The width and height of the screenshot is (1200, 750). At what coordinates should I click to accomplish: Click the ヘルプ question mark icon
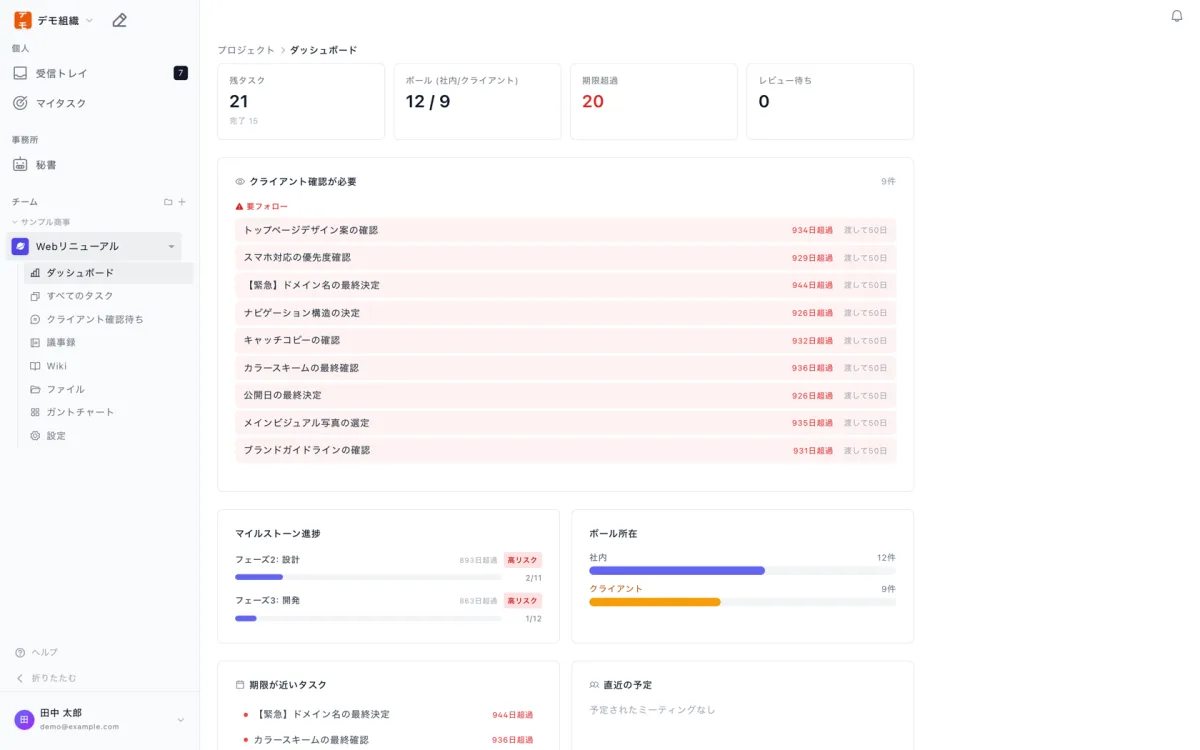click(x=20, y=652)
